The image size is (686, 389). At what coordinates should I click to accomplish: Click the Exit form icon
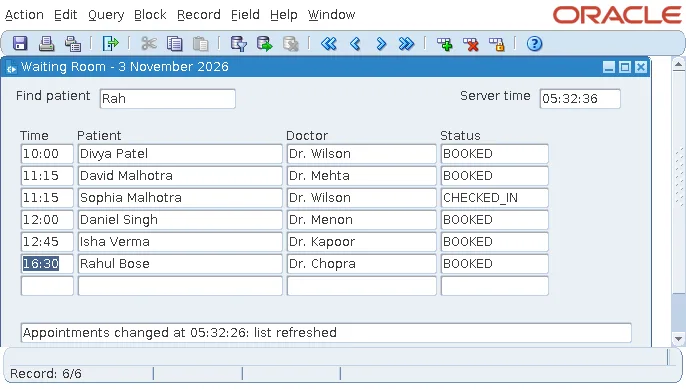pyautogui.click(x=110, y=44)
